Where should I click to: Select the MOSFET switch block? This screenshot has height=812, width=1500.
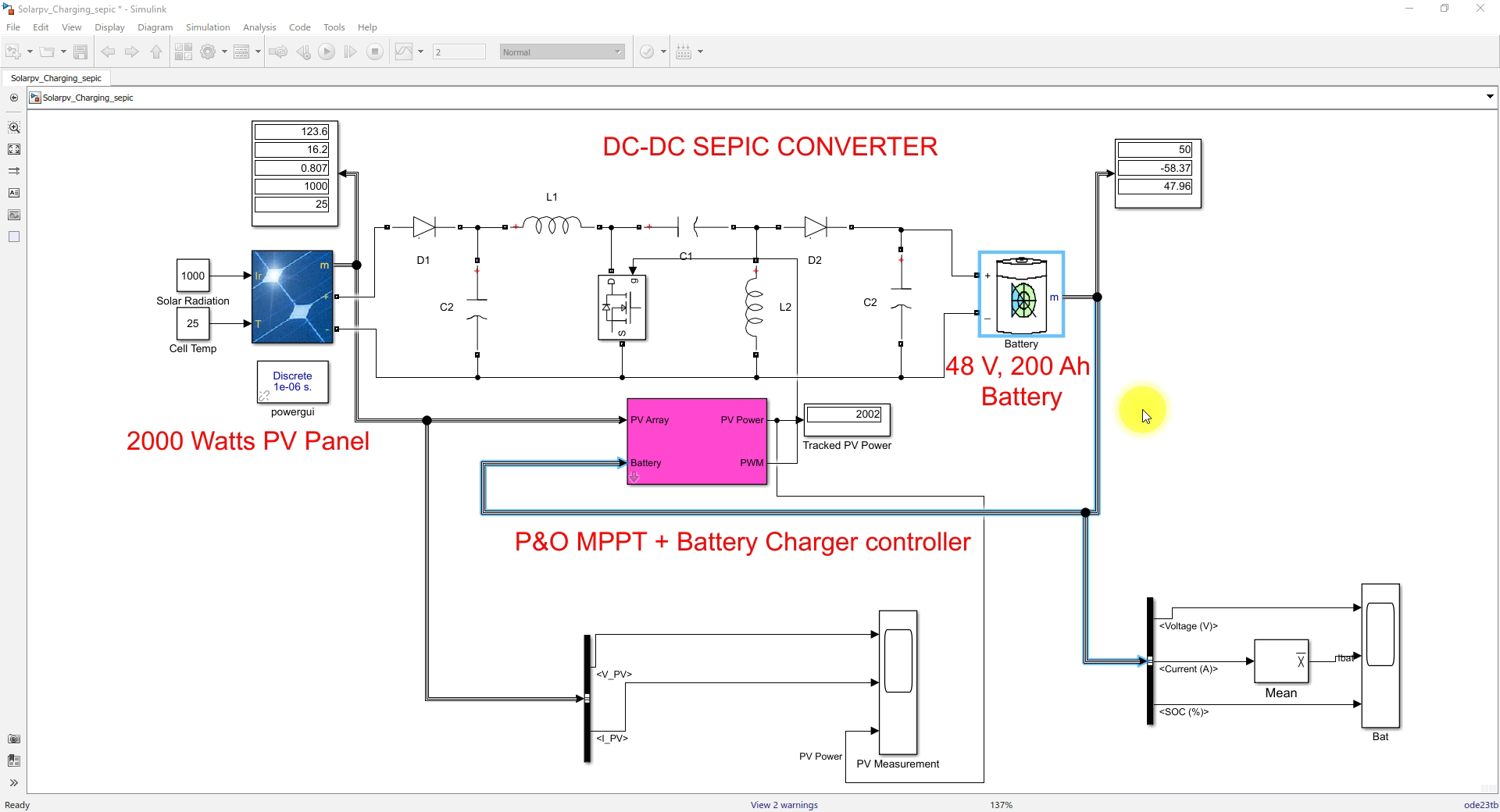point(622,307)
